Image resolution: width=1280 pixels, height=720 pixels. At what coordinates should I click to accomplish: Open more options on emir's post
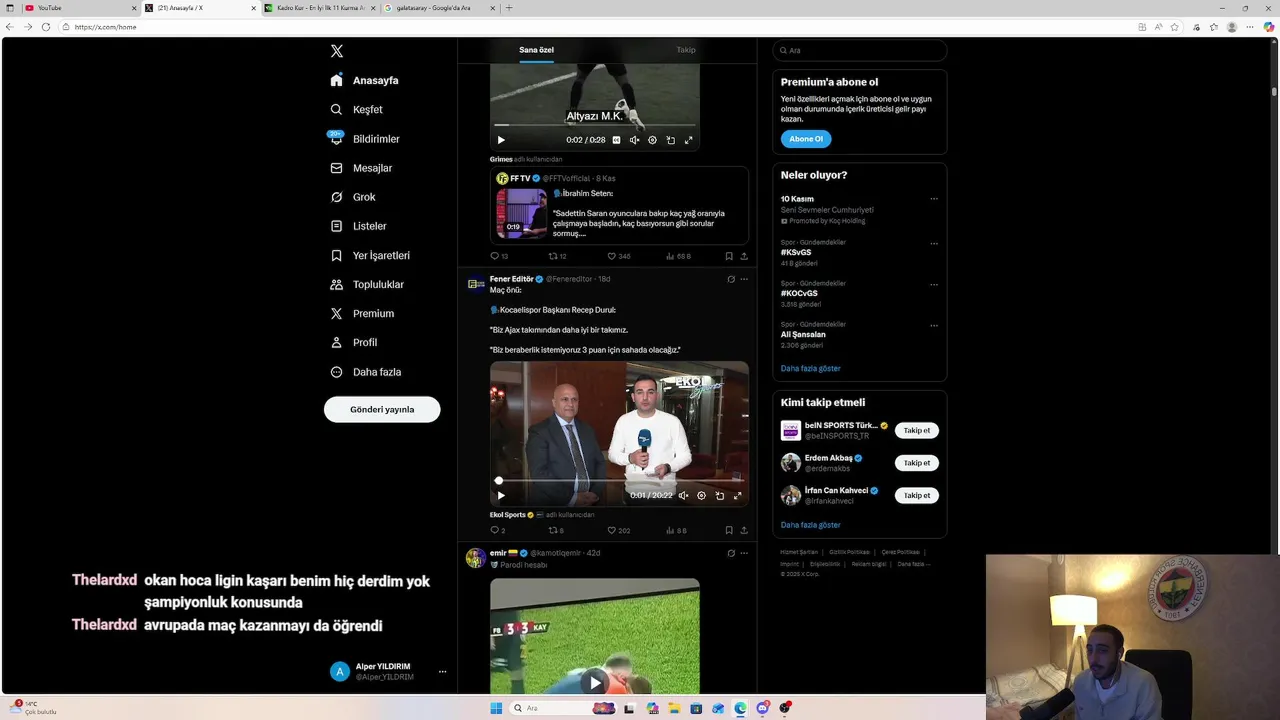pyautogui.click(x=744, y=553)
